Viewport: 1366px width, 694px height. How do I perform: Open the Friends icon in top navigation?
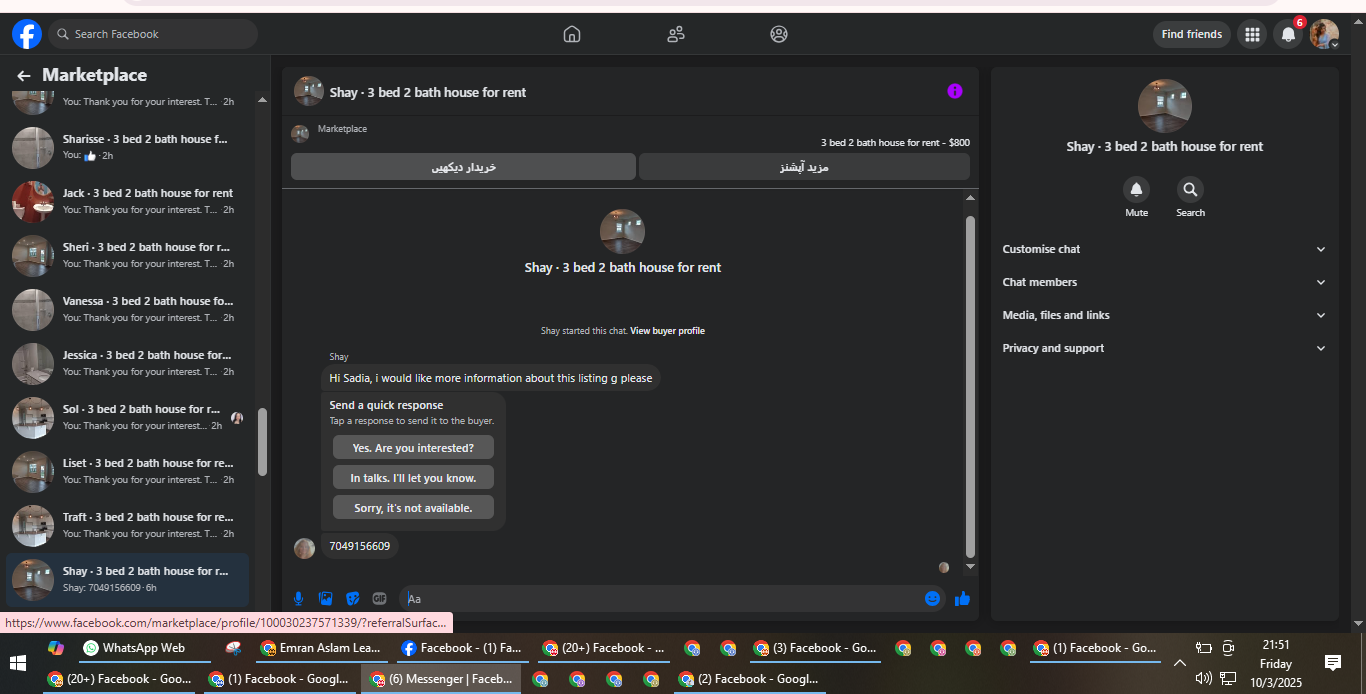pyautogui.click(x=676, y=34)
